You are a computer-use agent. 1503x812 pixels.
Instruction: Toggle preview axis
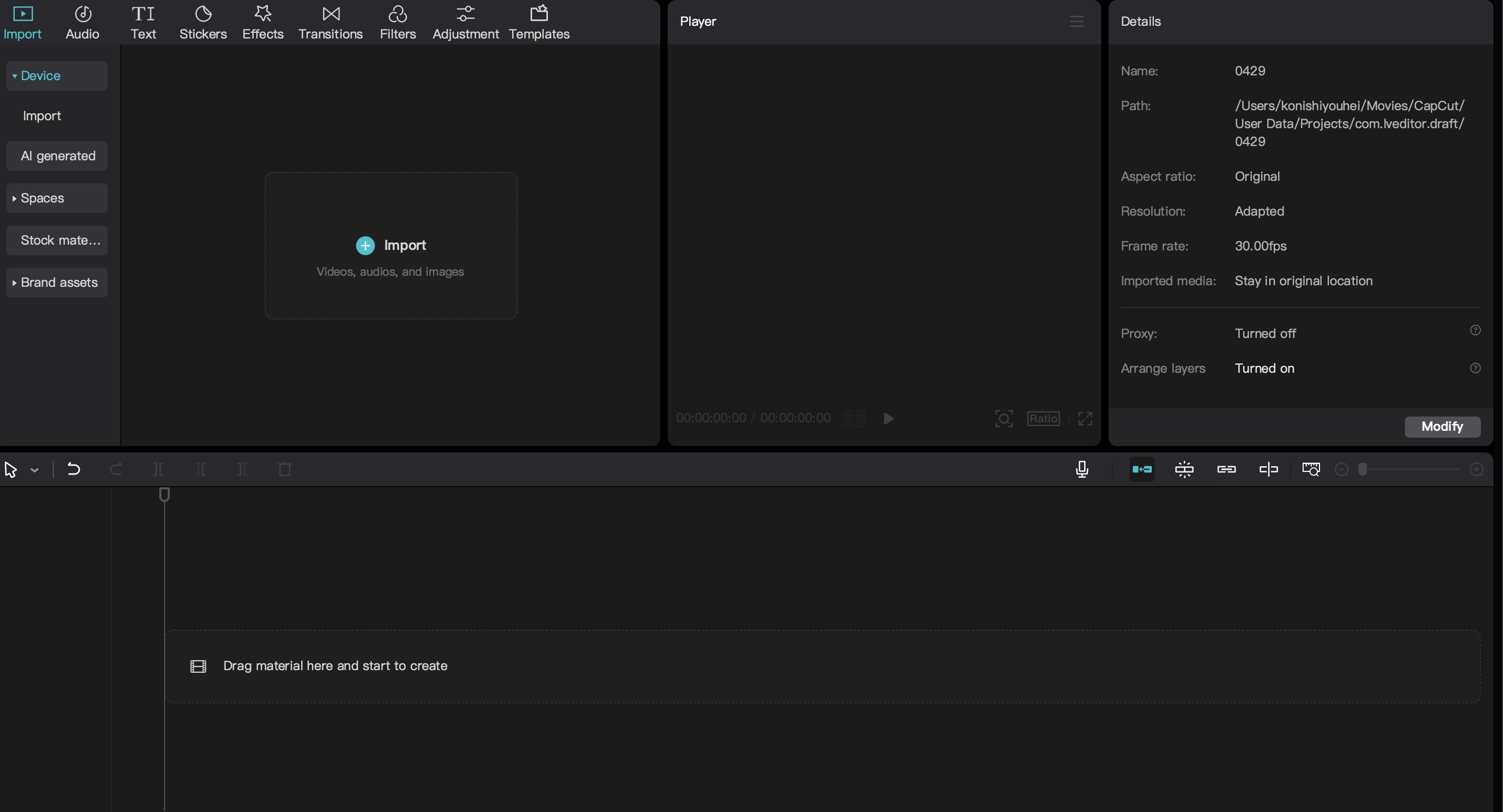coord(1268,469)
